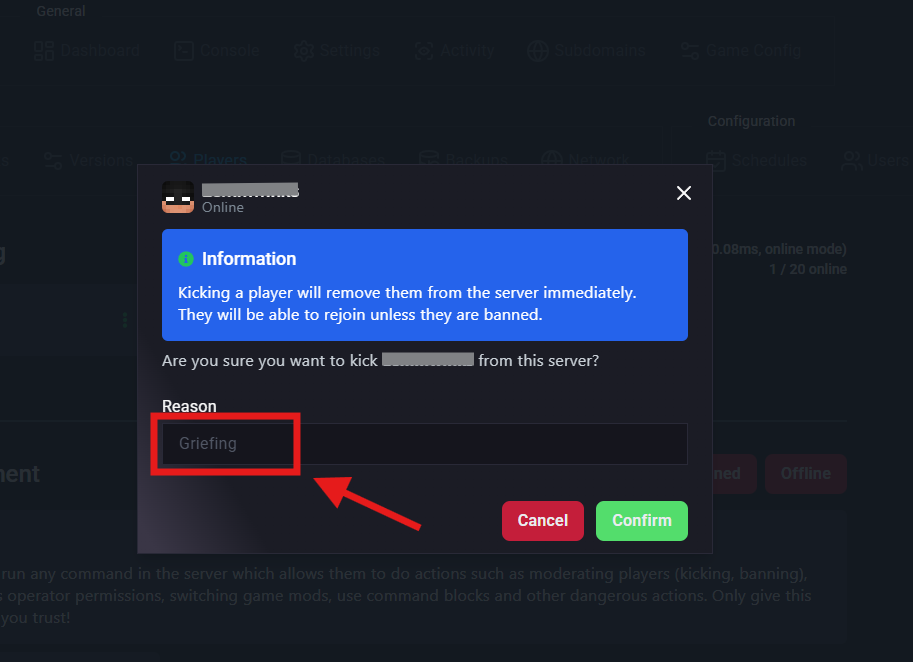Confirm kicking the player
This screenshot has height=662, width=913.
click(x=642, y=521)
